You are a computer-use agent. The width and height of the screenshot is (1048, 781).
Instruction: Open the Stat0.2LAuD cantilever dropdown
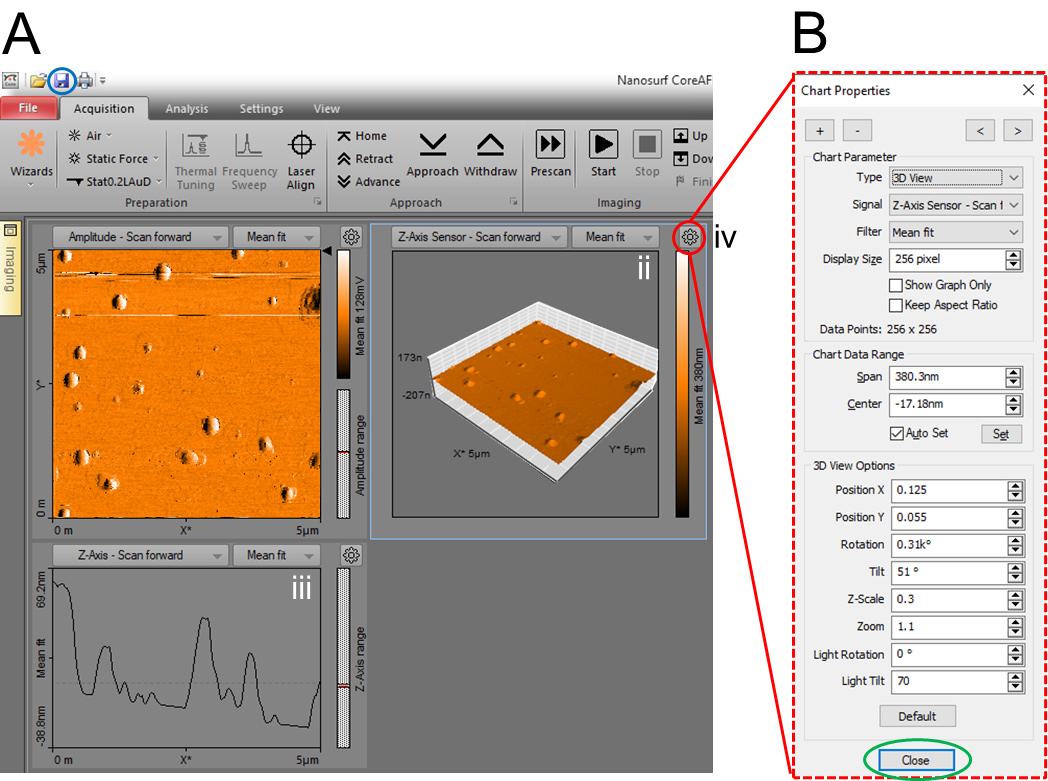(x=115, y=181)
